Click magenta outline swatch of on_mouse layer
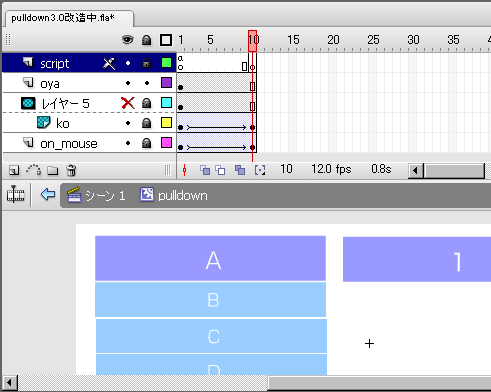The width and height of the screenshot is (491, 392). coord(166,143)
